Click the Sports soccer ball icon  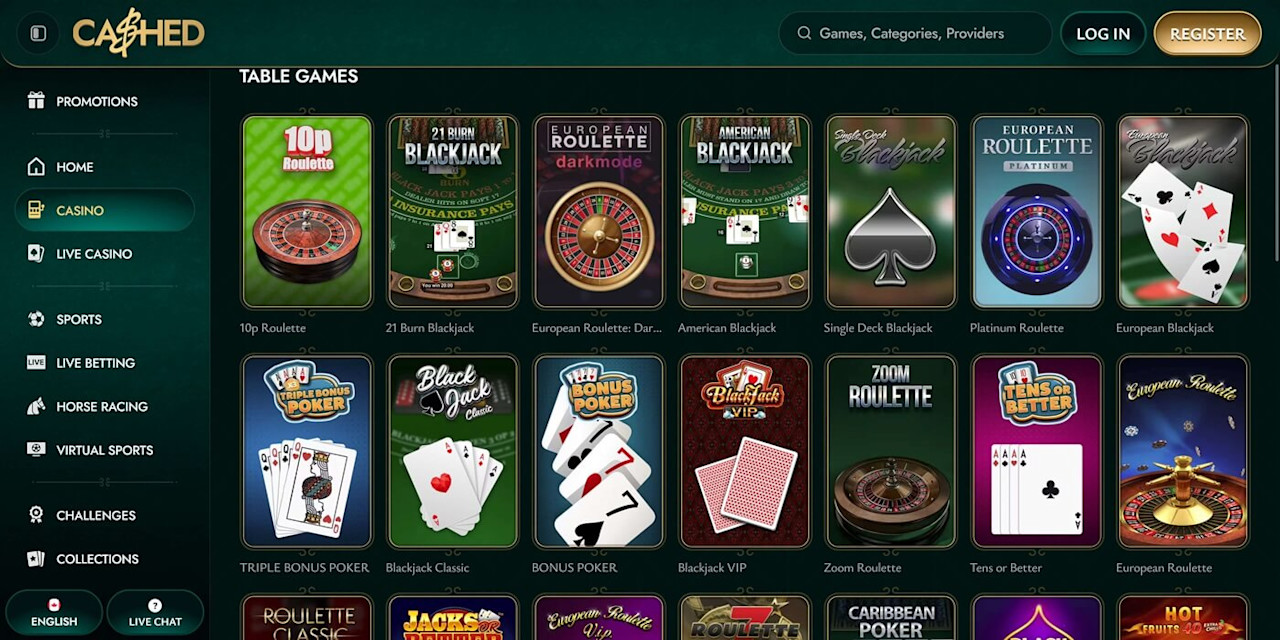coord(36,319)
